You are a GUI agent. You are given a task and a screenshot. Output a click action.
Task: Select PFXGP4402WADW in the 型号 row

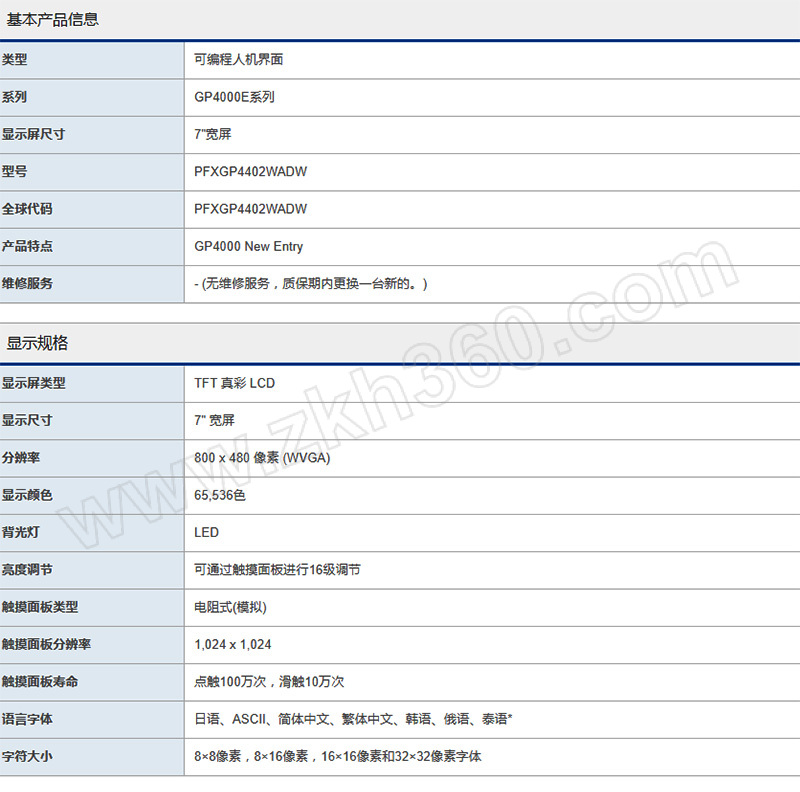pyautogui.click(x=251, y=171)
